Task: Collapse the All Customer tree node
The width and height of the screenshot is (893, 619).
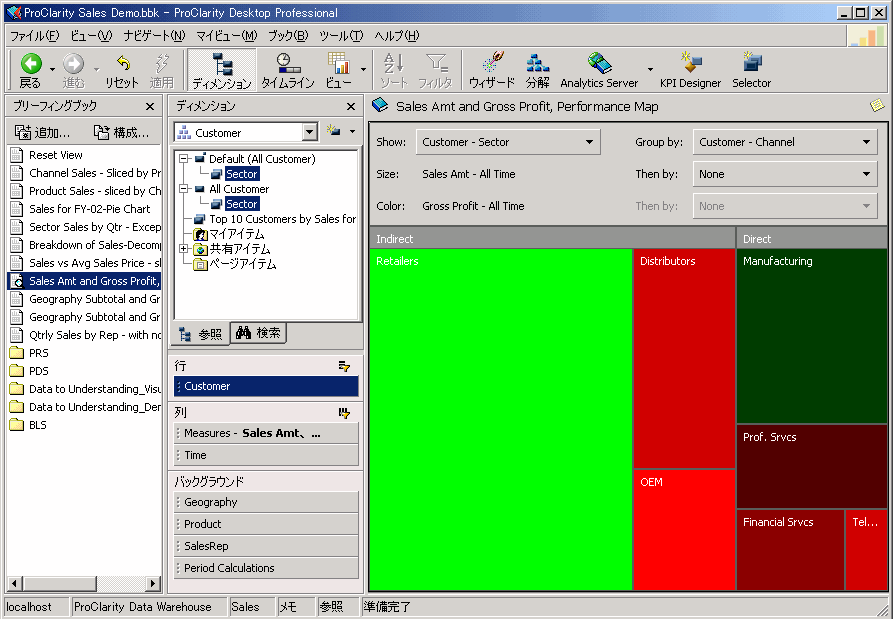Action: pos(183,189)
